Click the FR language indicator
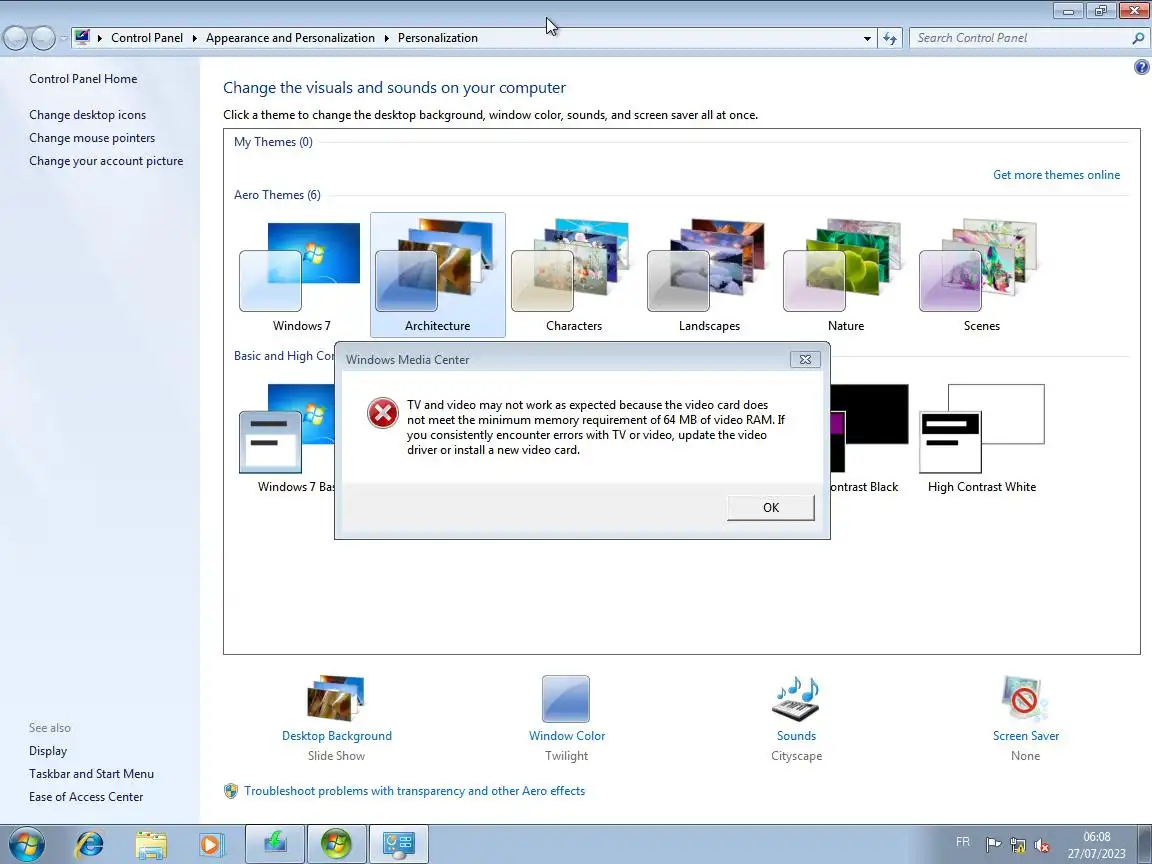1152x864 pixels. coord(963,842)
